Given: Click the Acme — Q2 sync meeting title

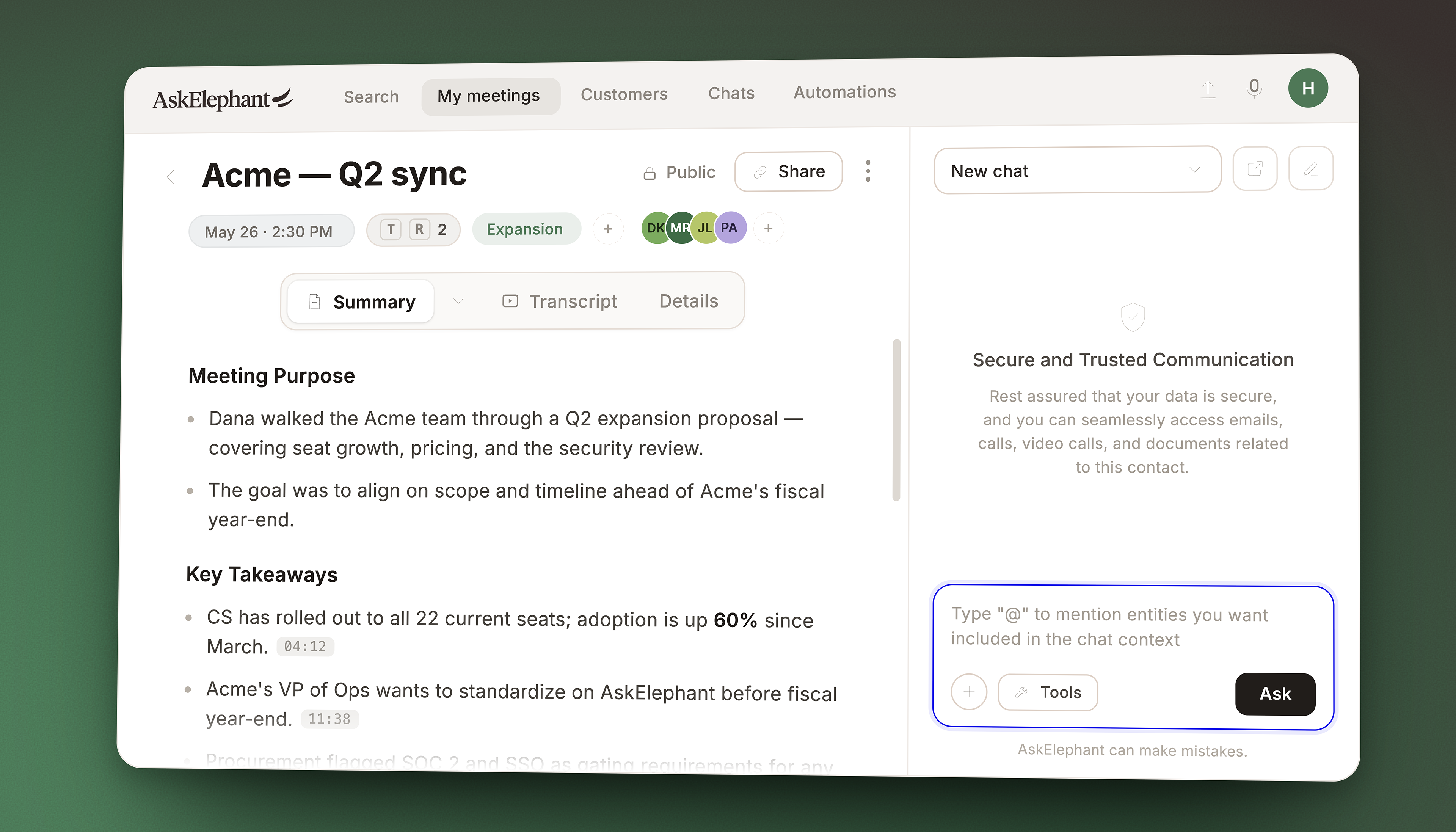Looking at the screenshot, I should click(334, 174).
